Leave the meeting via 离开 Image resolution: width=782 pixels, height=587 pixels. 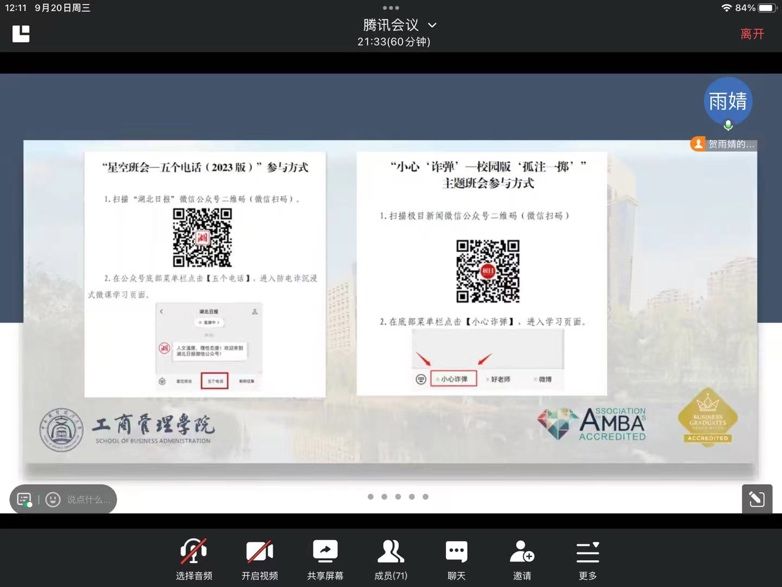752,33
